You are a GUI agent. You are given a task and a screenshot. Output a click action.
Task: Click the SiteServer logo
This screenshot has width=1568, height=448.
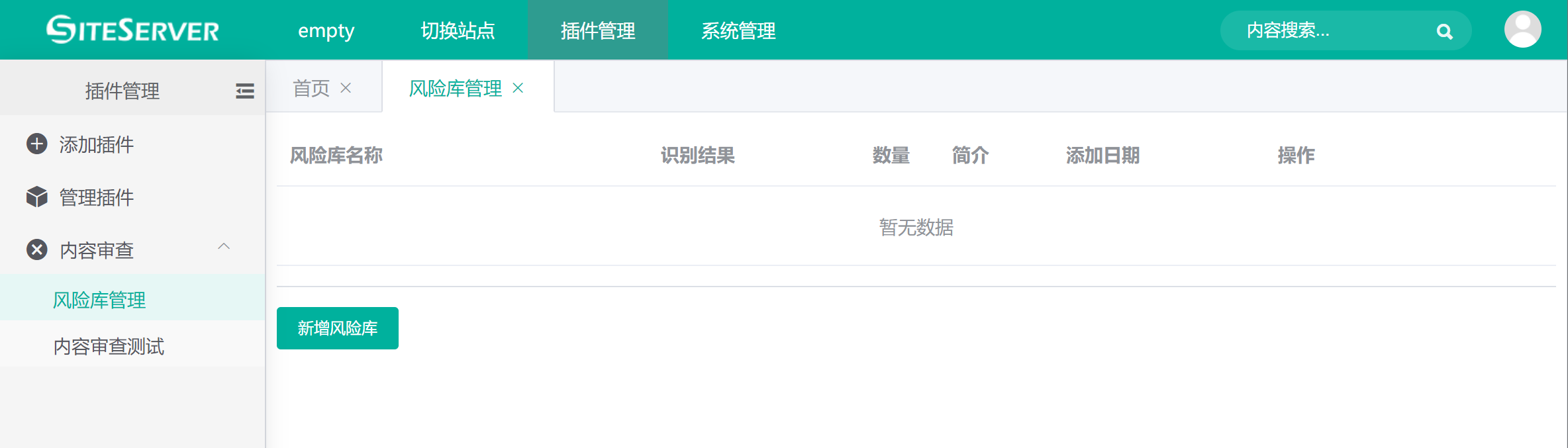[x=132, y=30]
